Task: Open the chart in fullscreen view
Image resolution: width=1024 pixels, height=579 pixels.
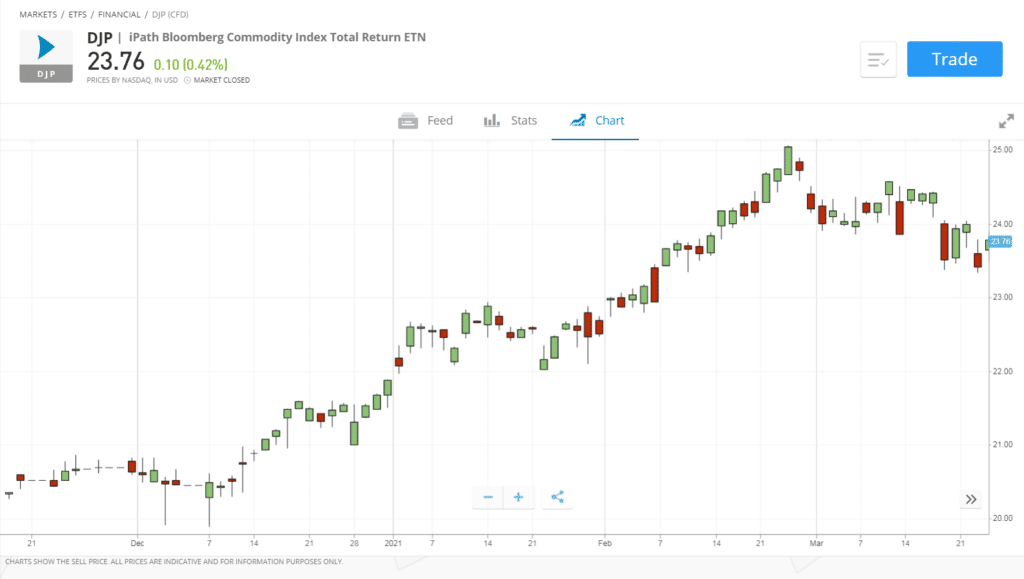Action: pos(1005,120)
